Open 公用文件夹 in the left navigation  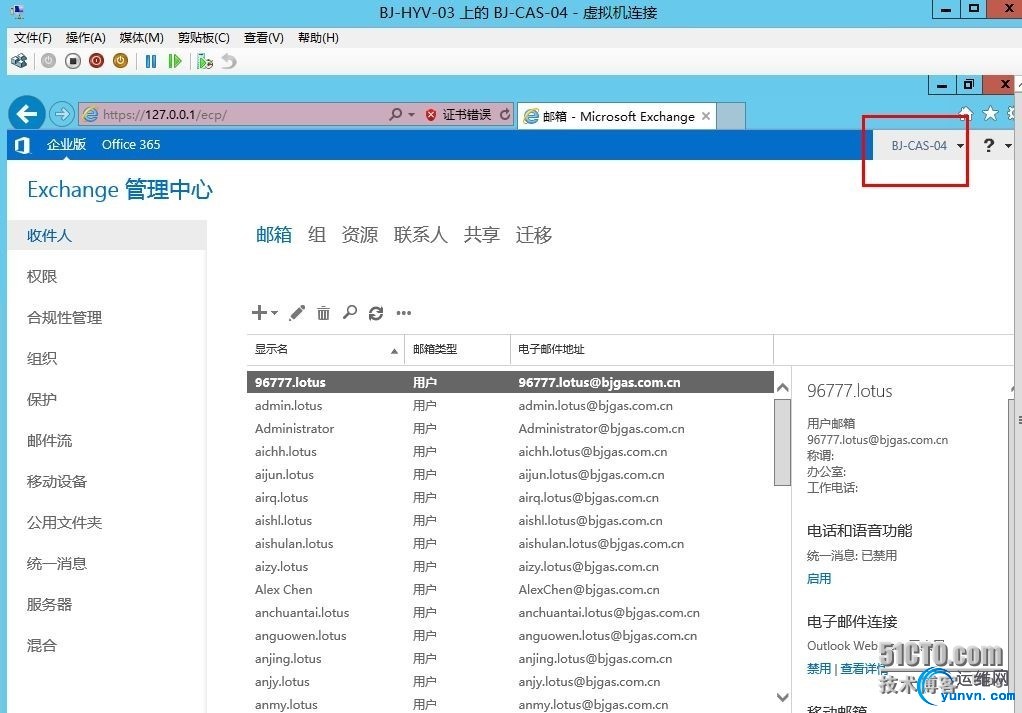pyautogui.click(x=65, y=523)
